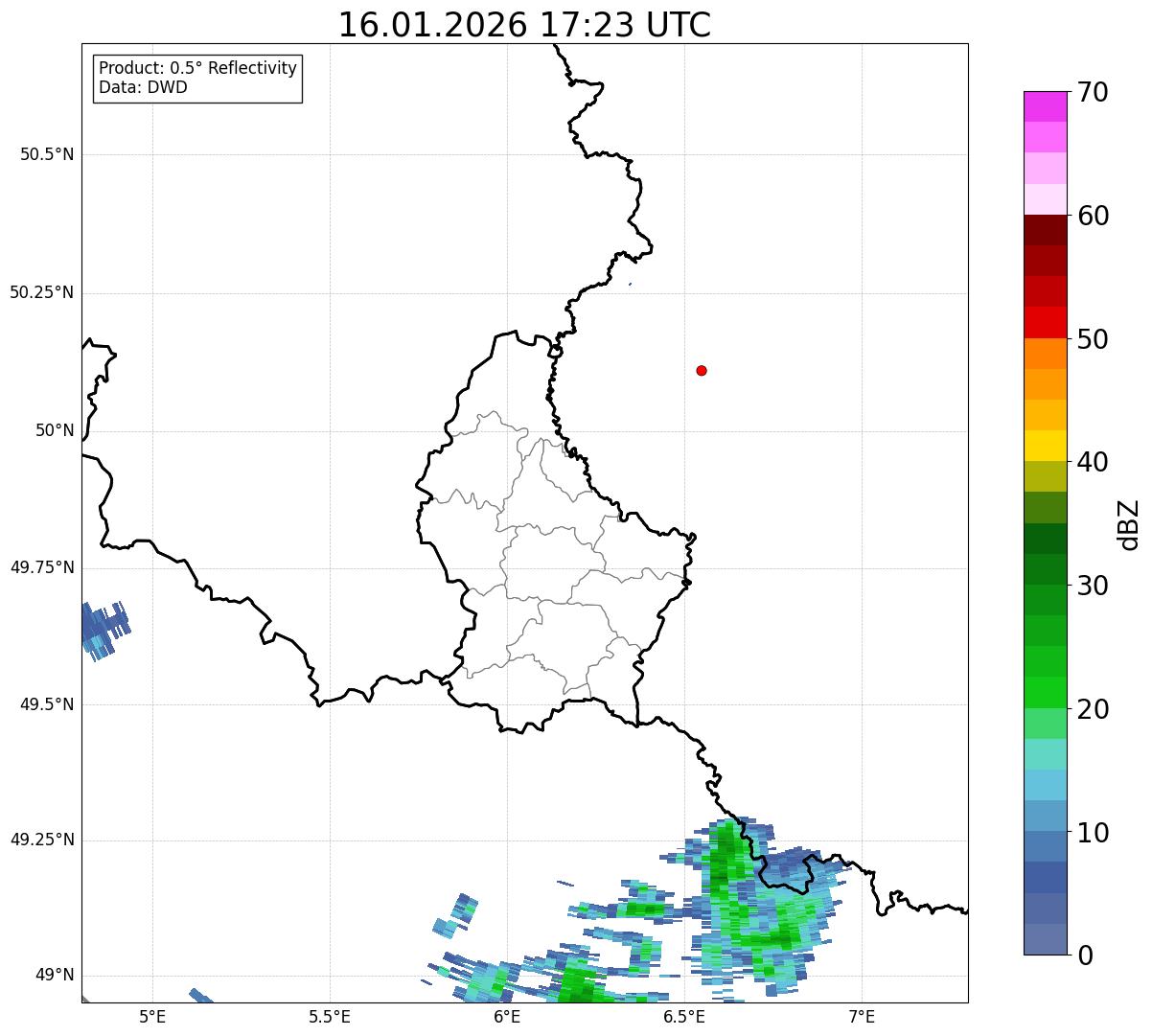
Task: Click the 5°E longitude label
Action: click(152, 1016)
